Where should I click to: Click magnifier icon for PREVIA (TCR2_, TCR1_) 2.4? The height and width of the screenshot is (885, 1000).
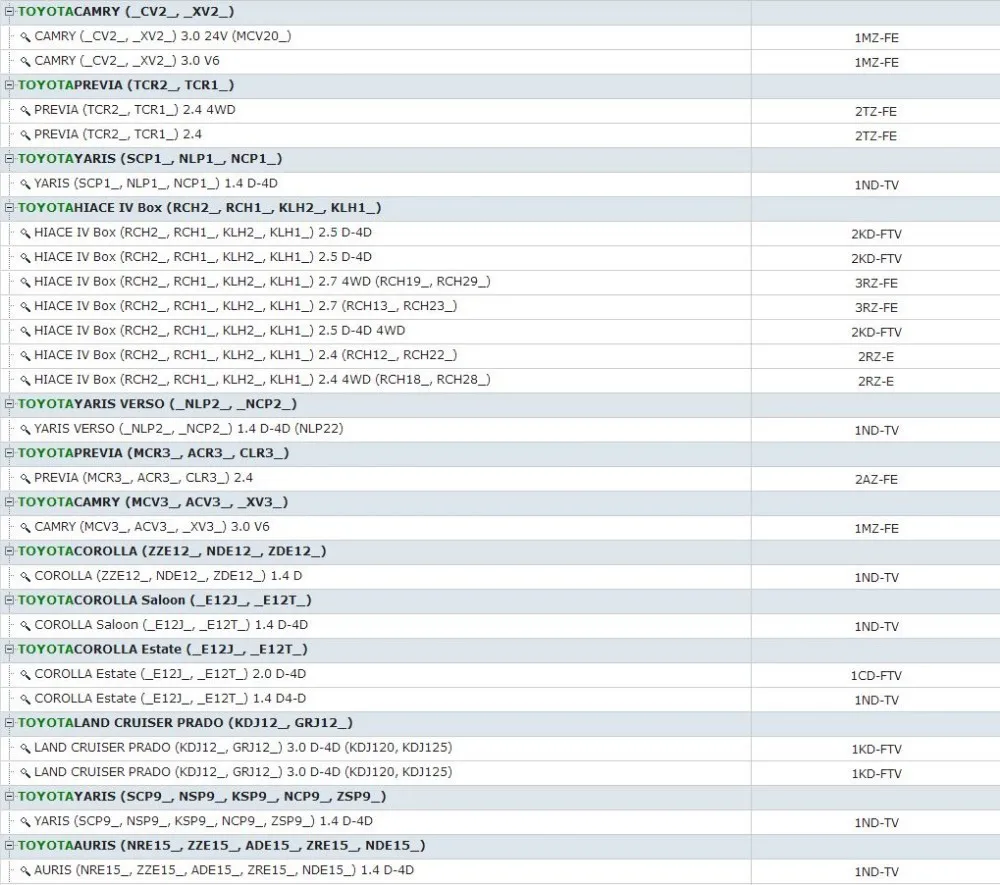point(25,135)
